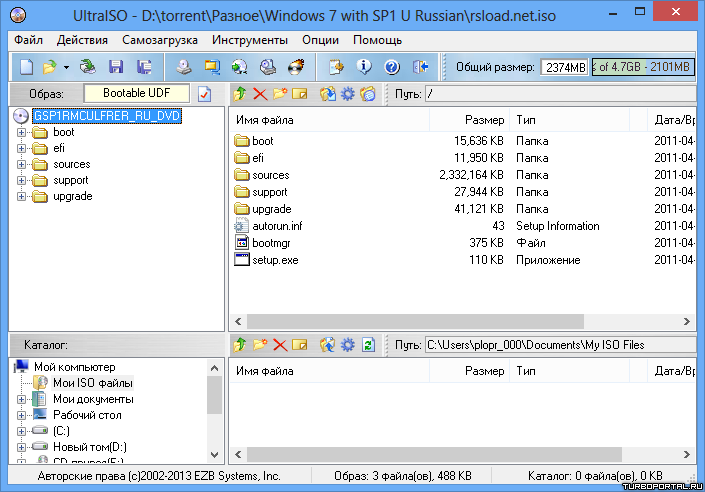Click the Help question mark icon
Image resolution: width=705 pixels, height=492 pixels.
point(392,67)
